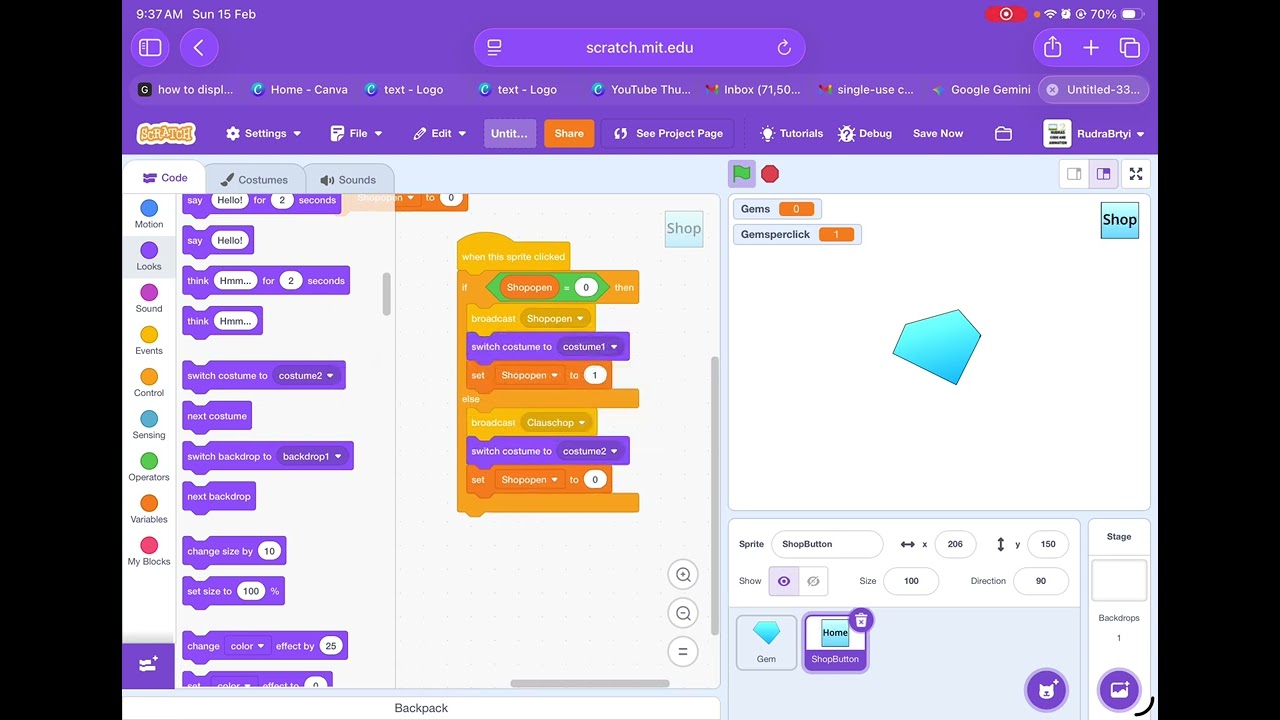
Task: Edit the project title field
Action: (x=509, y=133)
